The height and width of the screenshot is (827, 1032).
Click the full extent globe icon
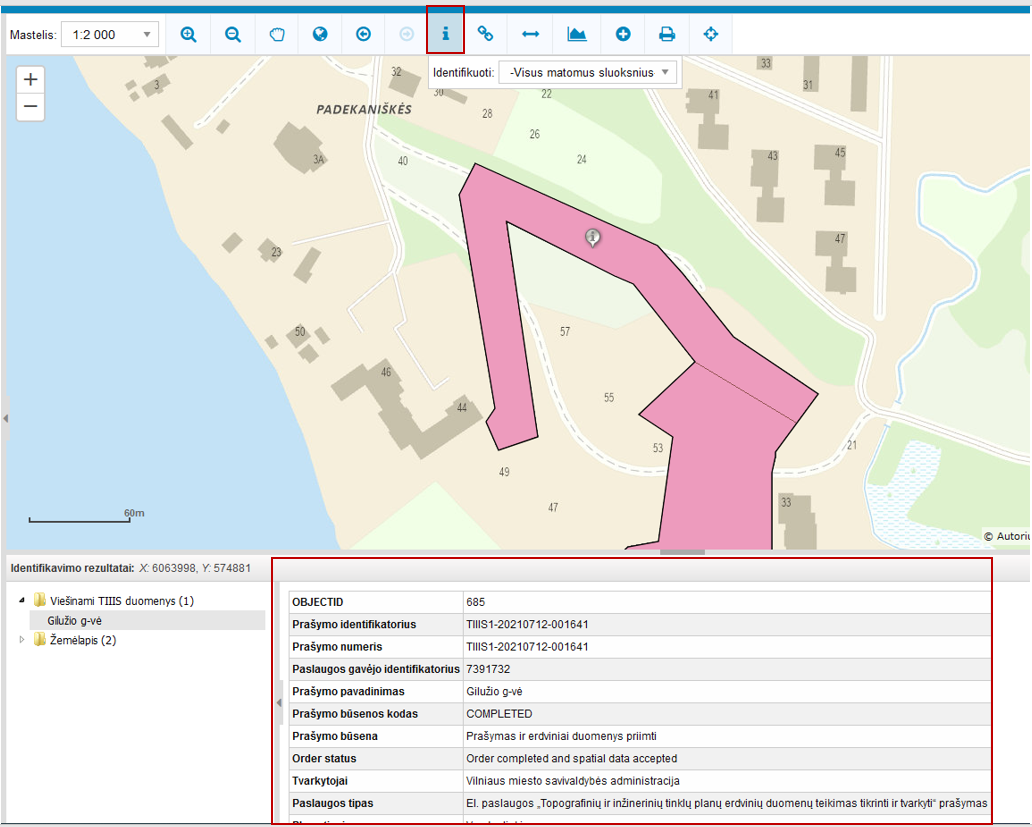(320, 34)
